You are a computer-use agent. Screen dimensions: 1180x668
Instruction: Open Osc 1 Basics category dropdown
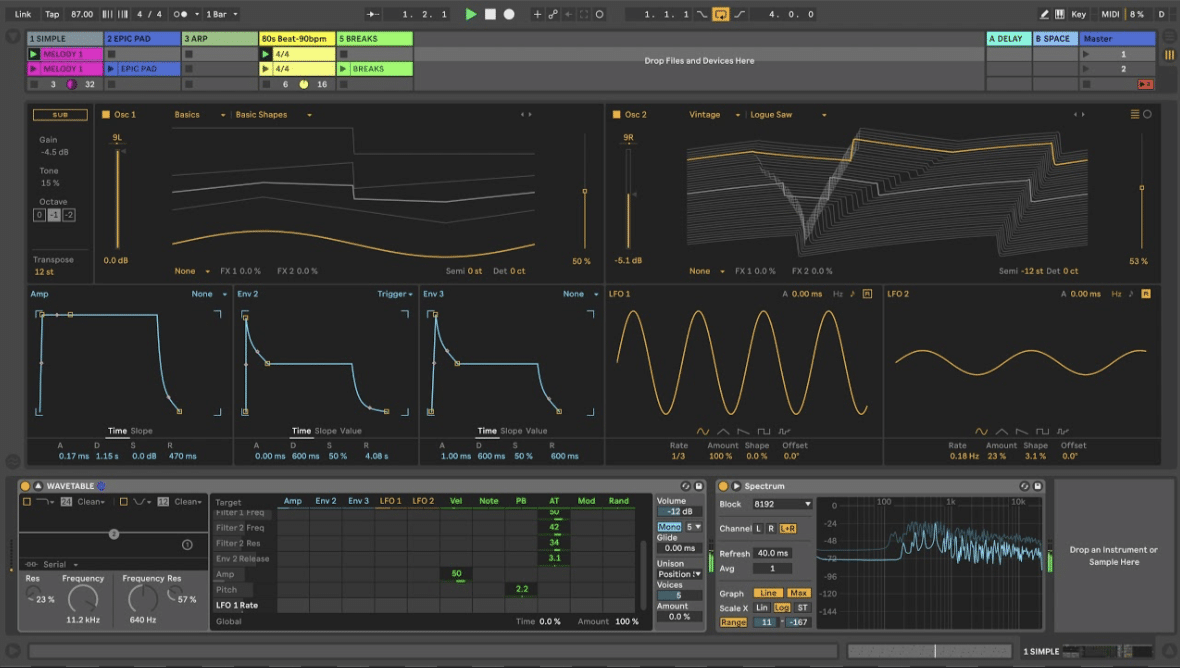pos(199,115)
